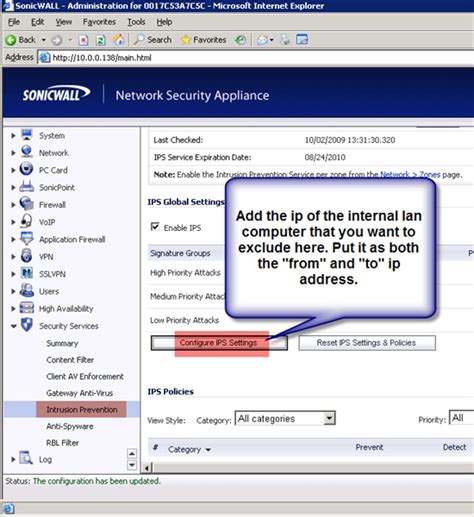Viewport: 474px width, 517px height.
Task: Click the Detect column header
Action: [454, 447]
